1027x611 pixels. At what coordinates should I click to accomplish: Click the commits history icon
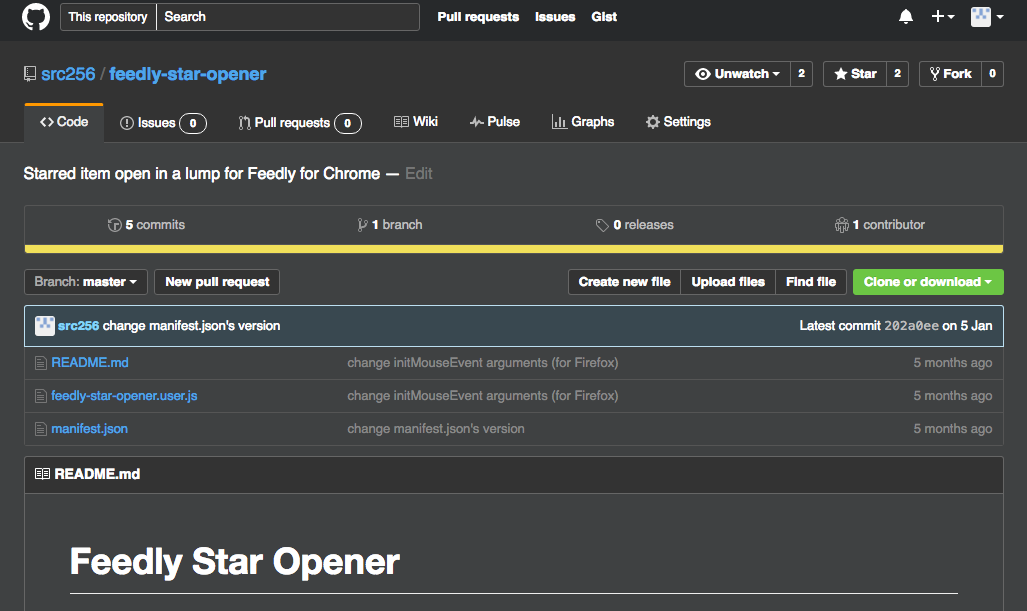click(x=115, y=225)
